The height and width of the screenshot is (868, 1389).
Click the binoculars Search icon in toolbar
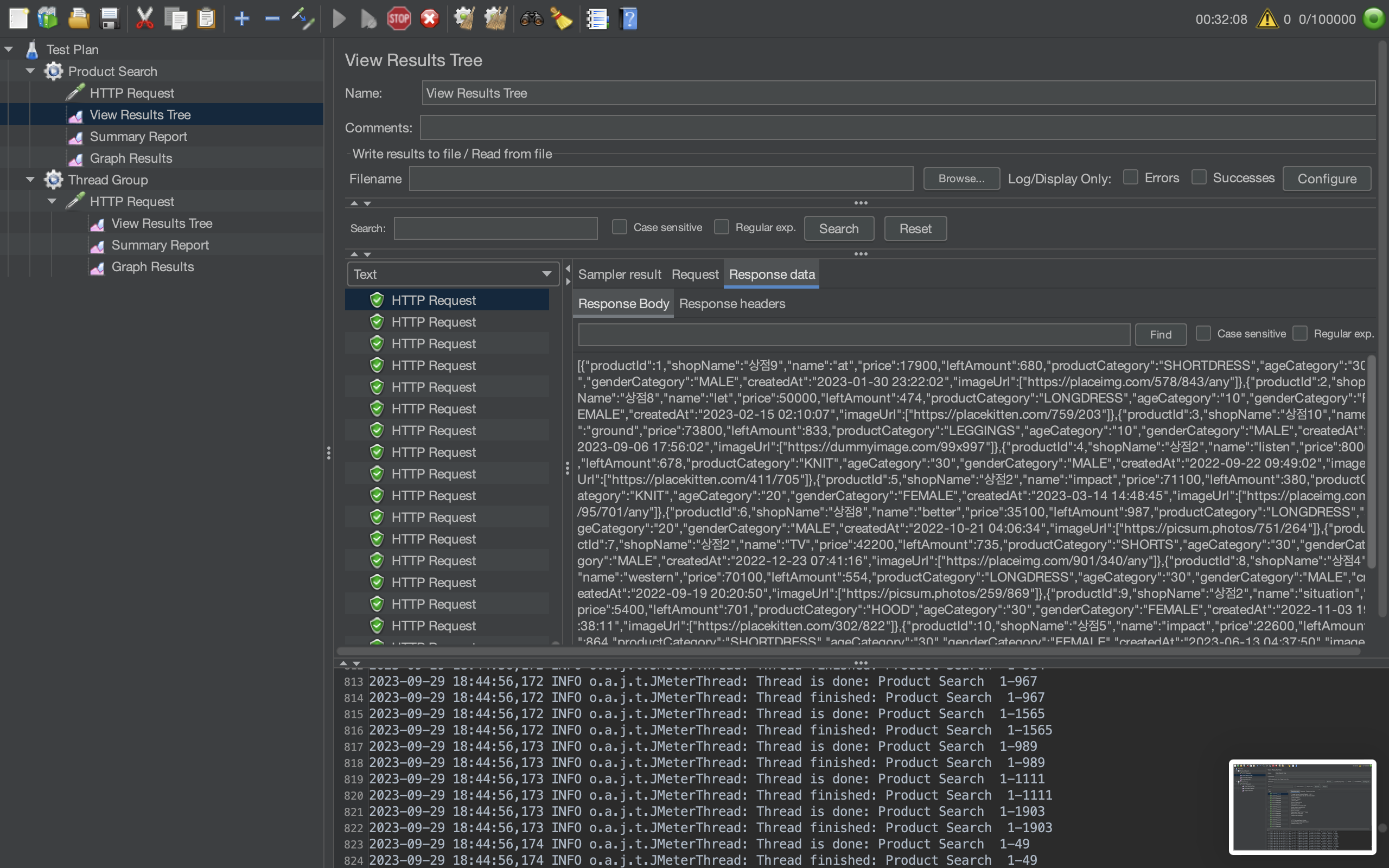tap(531, 19)
